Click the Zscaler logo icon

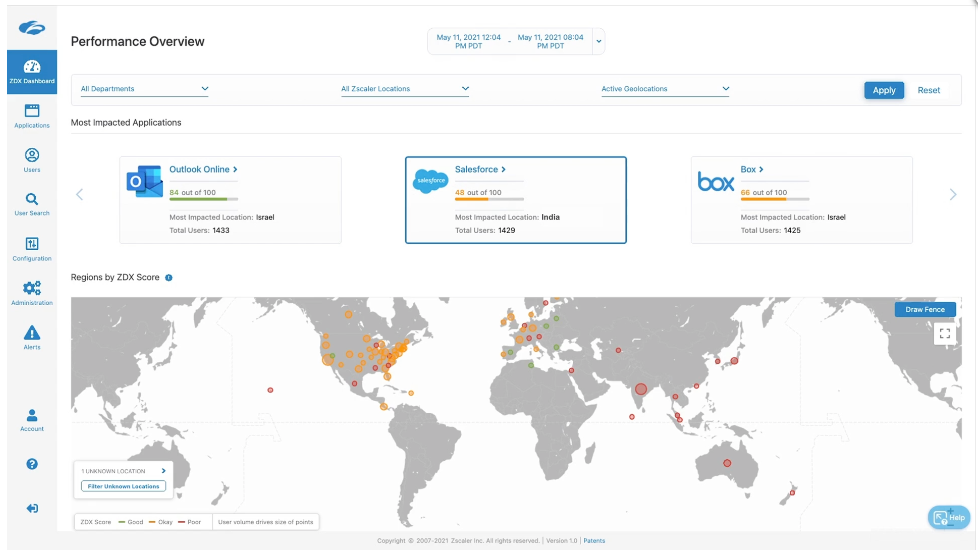pyautogui.click(x=32, y=27)
